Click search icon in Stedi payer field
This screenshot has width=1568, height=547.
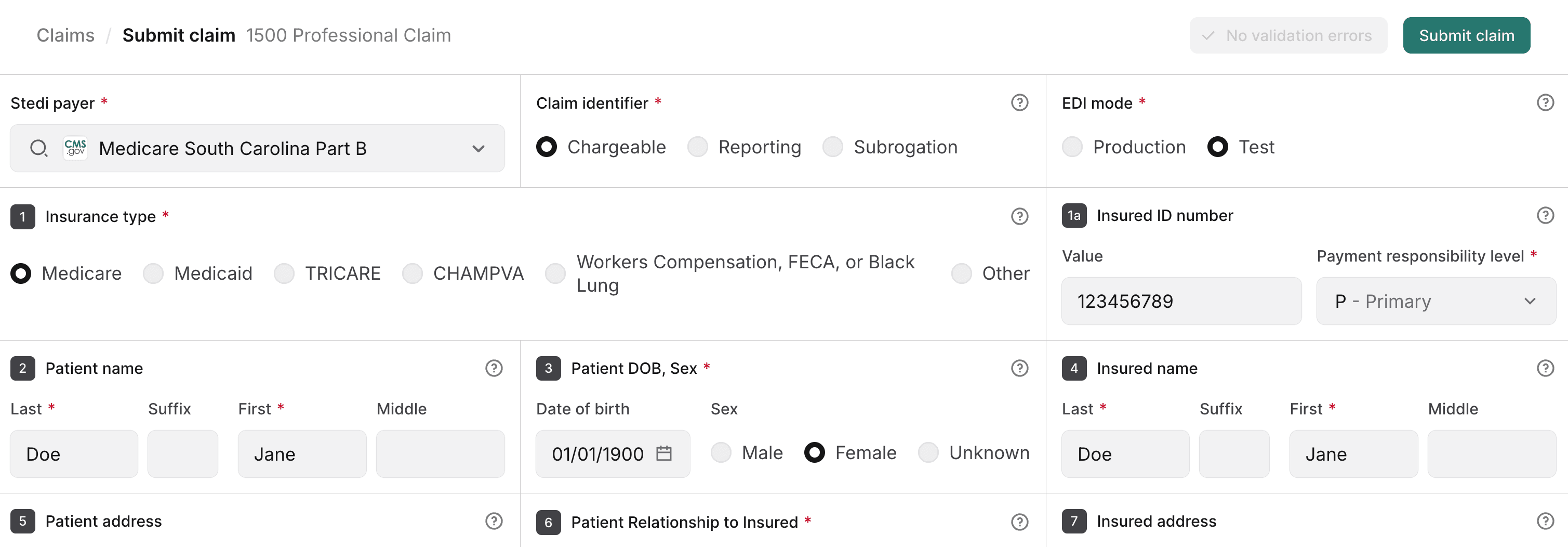click(38, 148)
